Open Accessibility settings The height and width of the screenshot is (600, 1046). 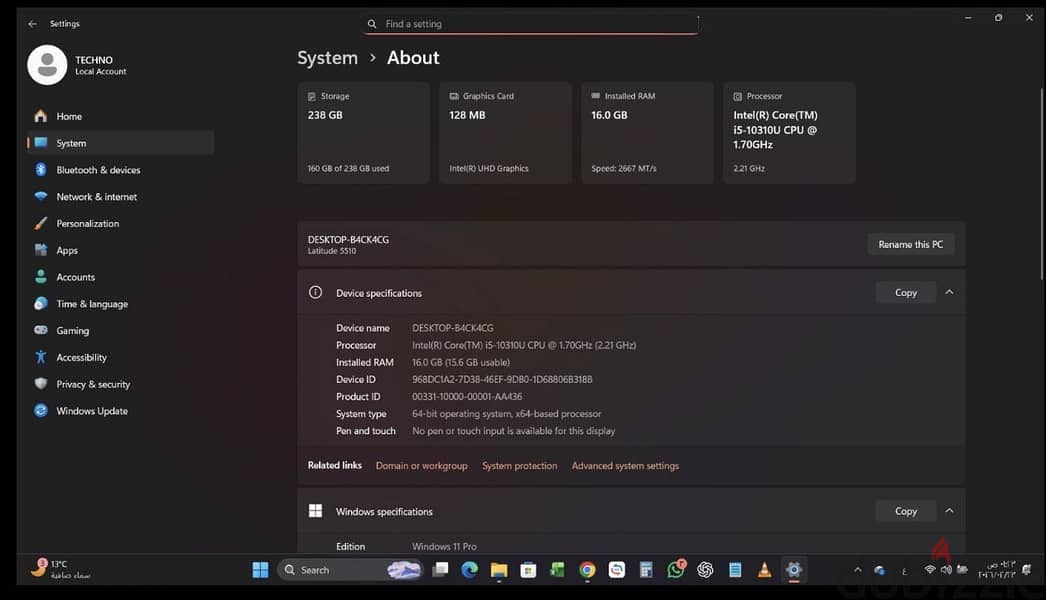click(x=120, y=357)
